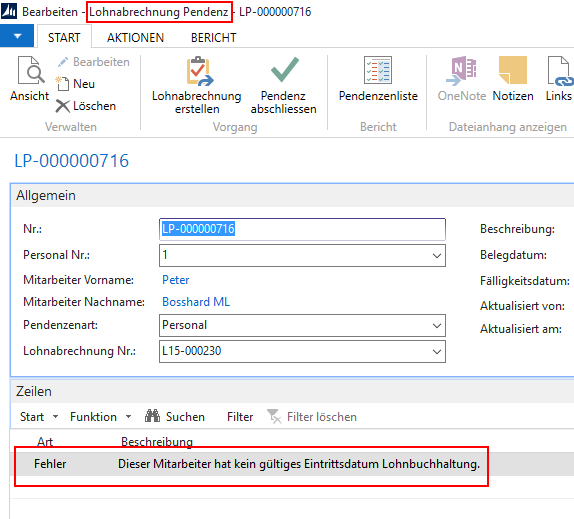This screenshot has width=574, height=519.
Task: Click the Bosshard ML last name link
Action: pos(196,302)
